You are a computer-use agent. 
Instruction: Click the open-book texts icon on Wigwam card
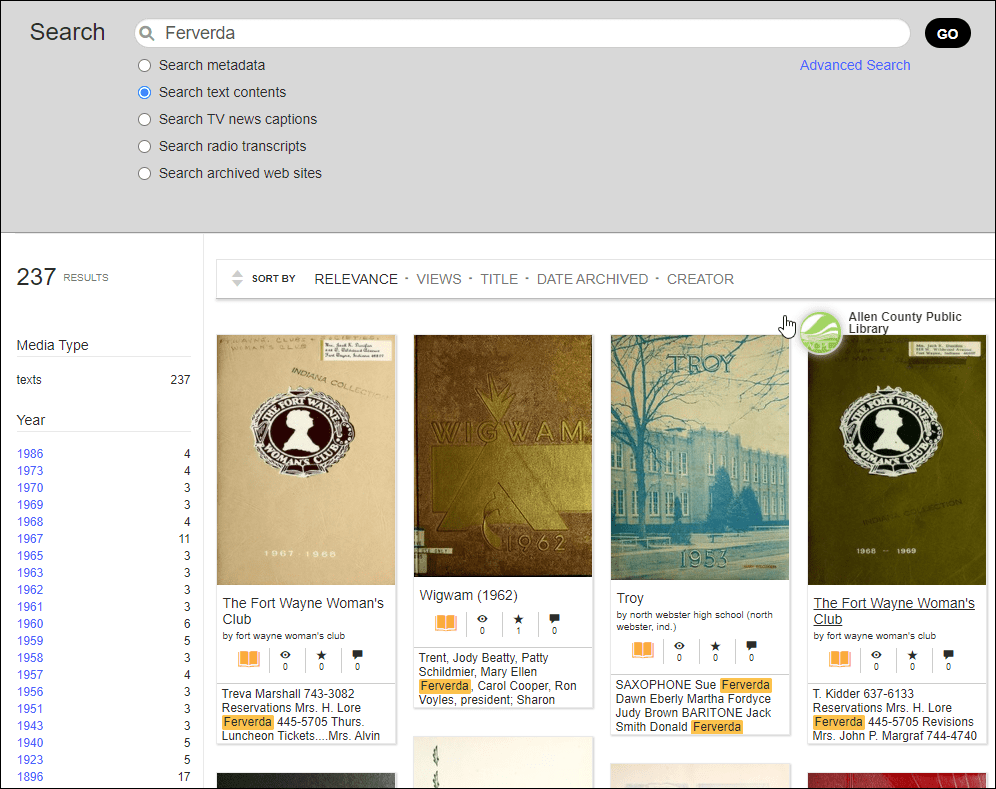tap(444, 623)
